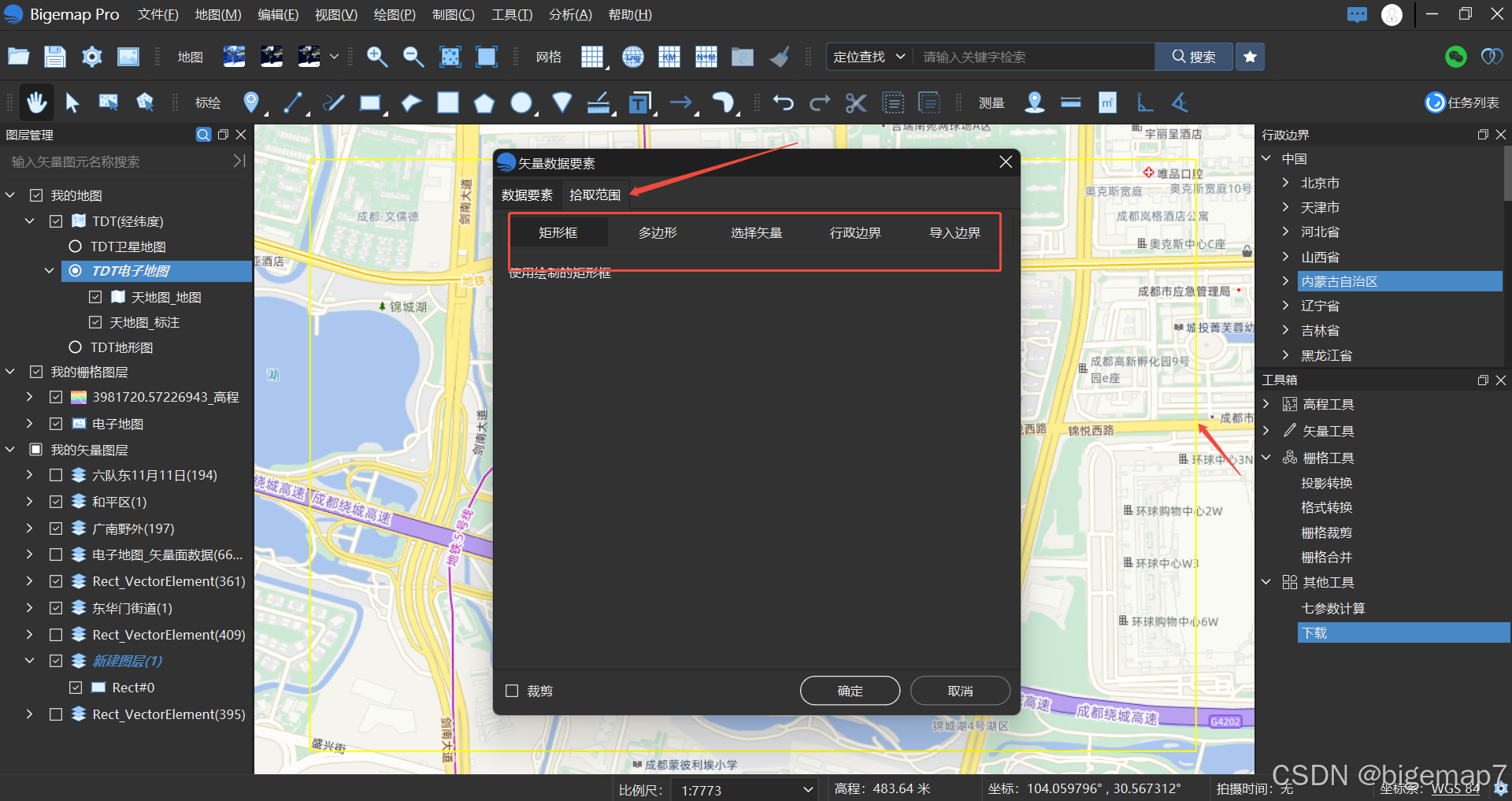Select the 行政边界 range option
Image resolution: width=1512 pixels, height=801 pixels.
855,232
